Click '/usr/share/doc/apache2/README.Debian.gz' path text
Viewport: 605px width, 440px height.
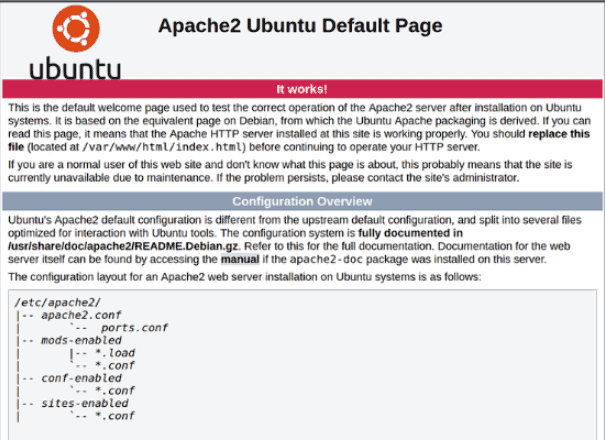123,246
